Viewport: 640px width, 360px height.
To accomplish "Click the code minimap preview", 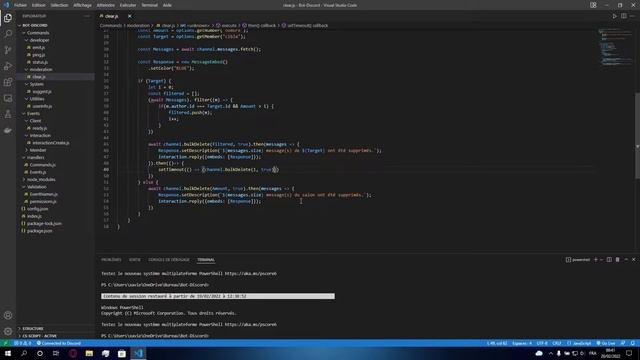I will (616, 48).
